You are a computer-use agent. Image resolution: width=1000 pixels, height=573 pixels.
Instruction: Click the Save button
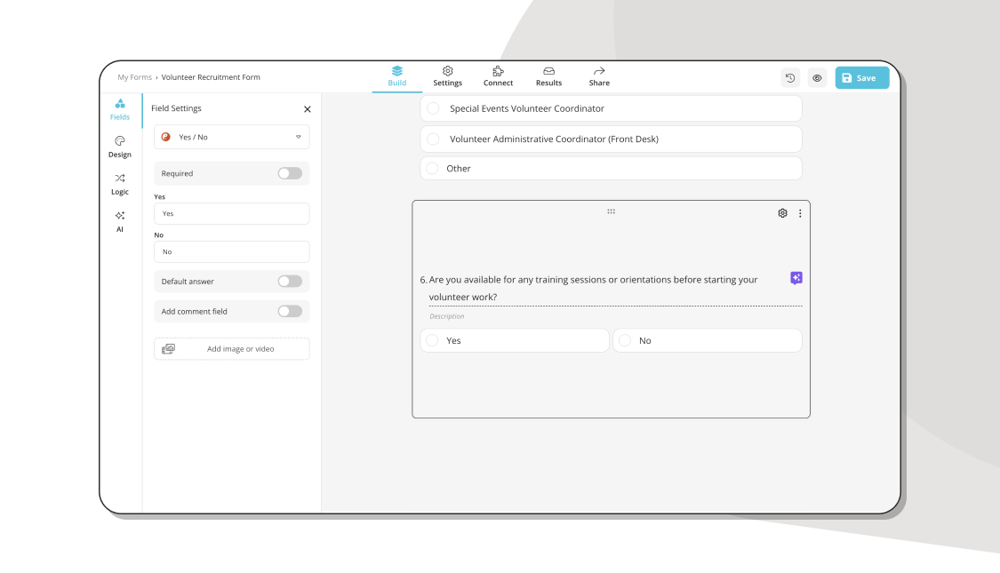[x=861, y=78]
